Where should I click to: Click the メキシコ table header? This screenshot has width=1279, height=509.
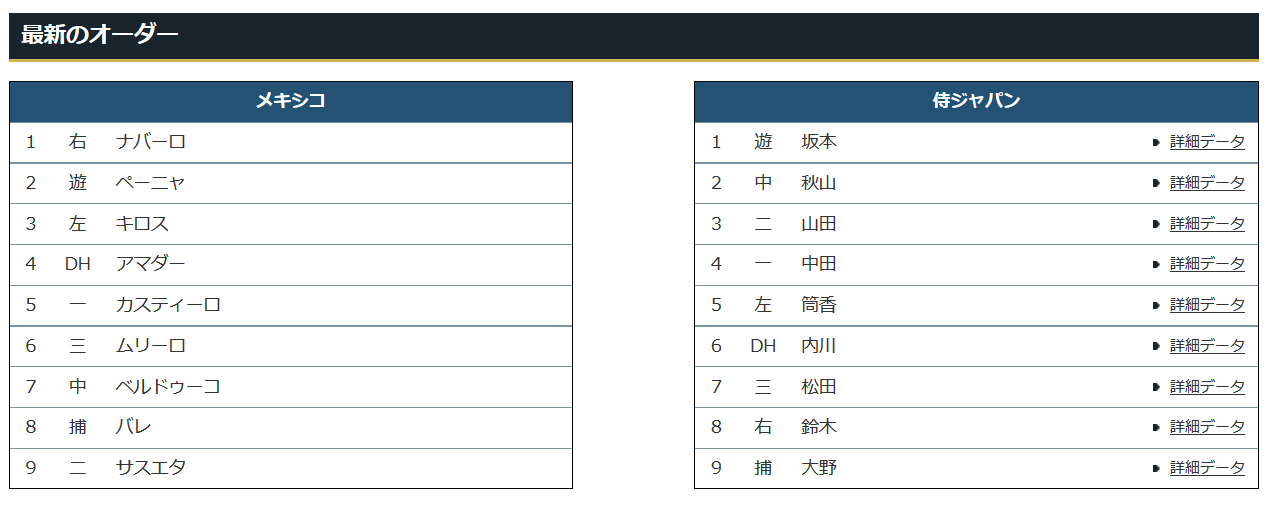click(291, 101)
